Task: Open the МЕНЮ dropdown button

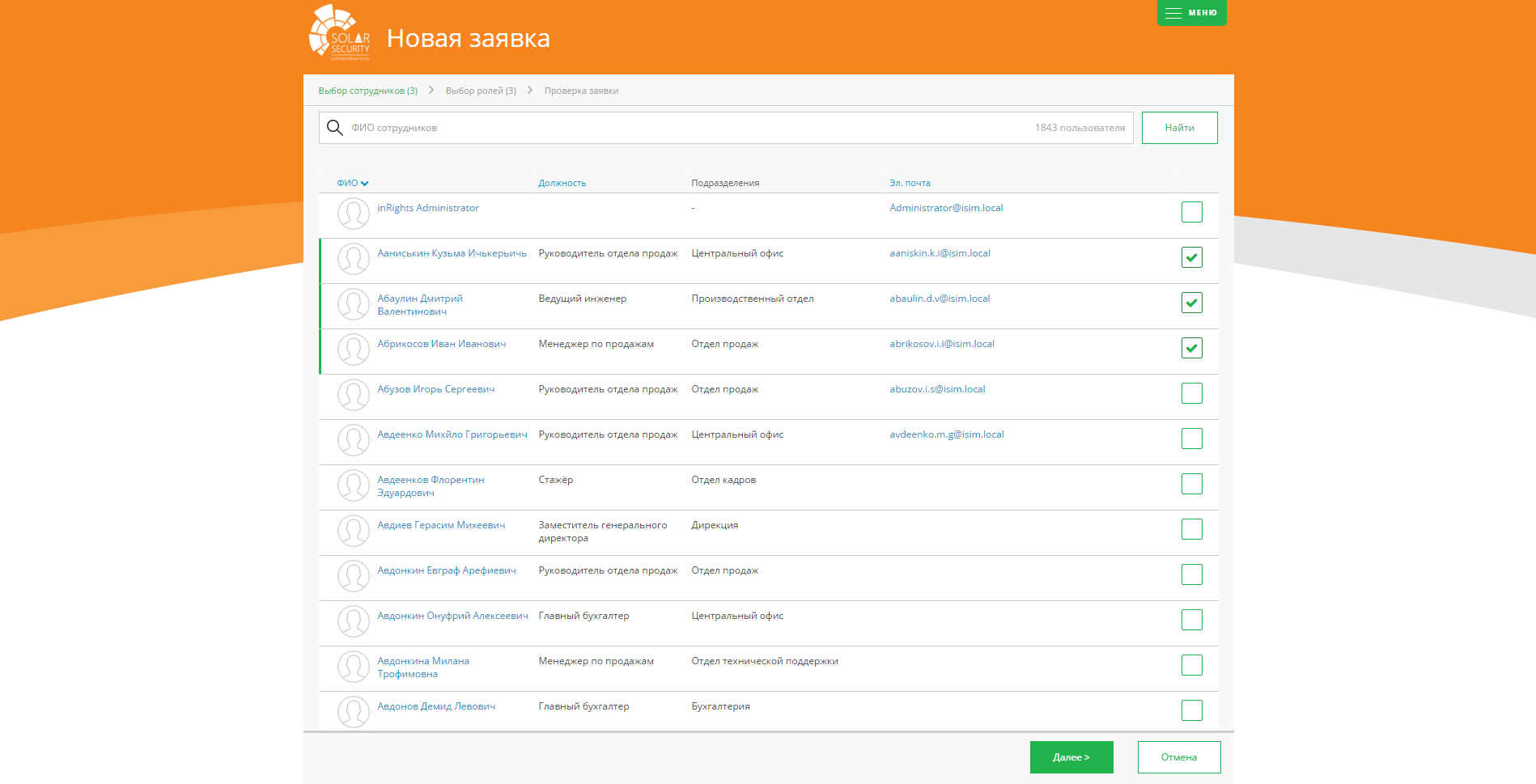Action: click(1191, 13)
